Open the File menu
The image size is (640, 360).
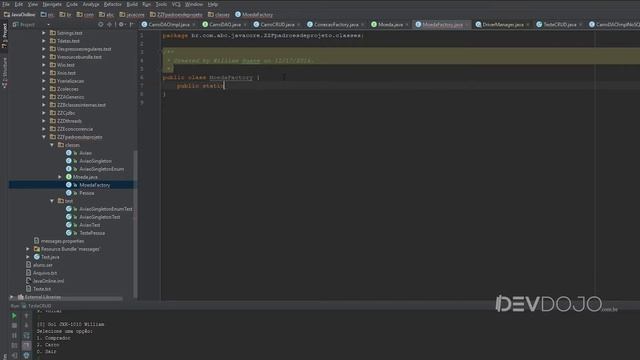[x=6, y=4]
